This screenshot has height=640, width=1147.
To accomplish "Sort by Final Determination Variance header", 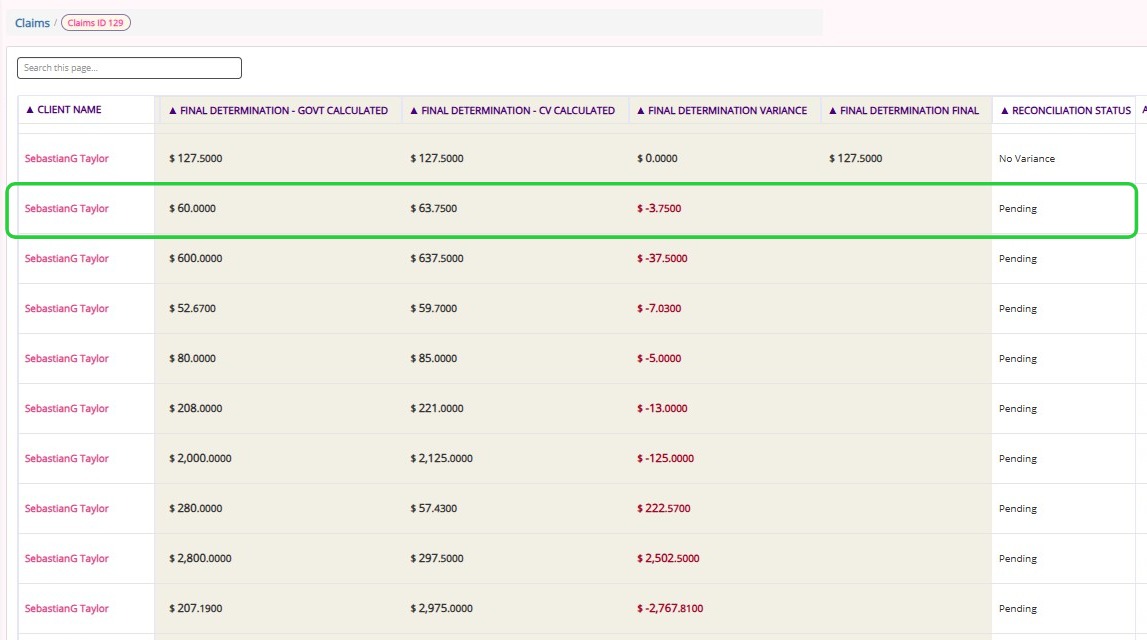I will click(722, 110).
